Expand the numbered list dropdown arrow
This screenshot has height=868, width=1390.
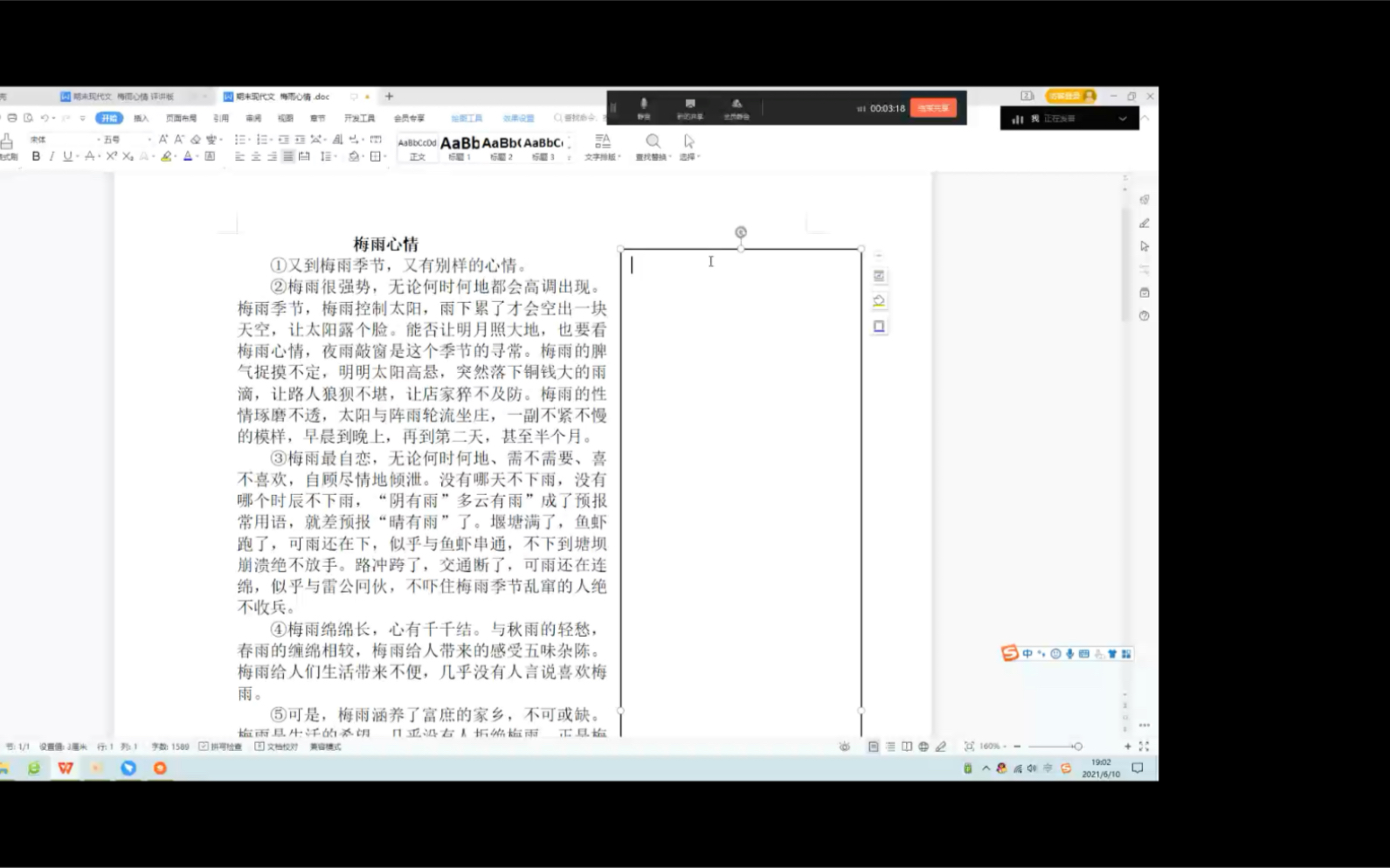(271, 140)
